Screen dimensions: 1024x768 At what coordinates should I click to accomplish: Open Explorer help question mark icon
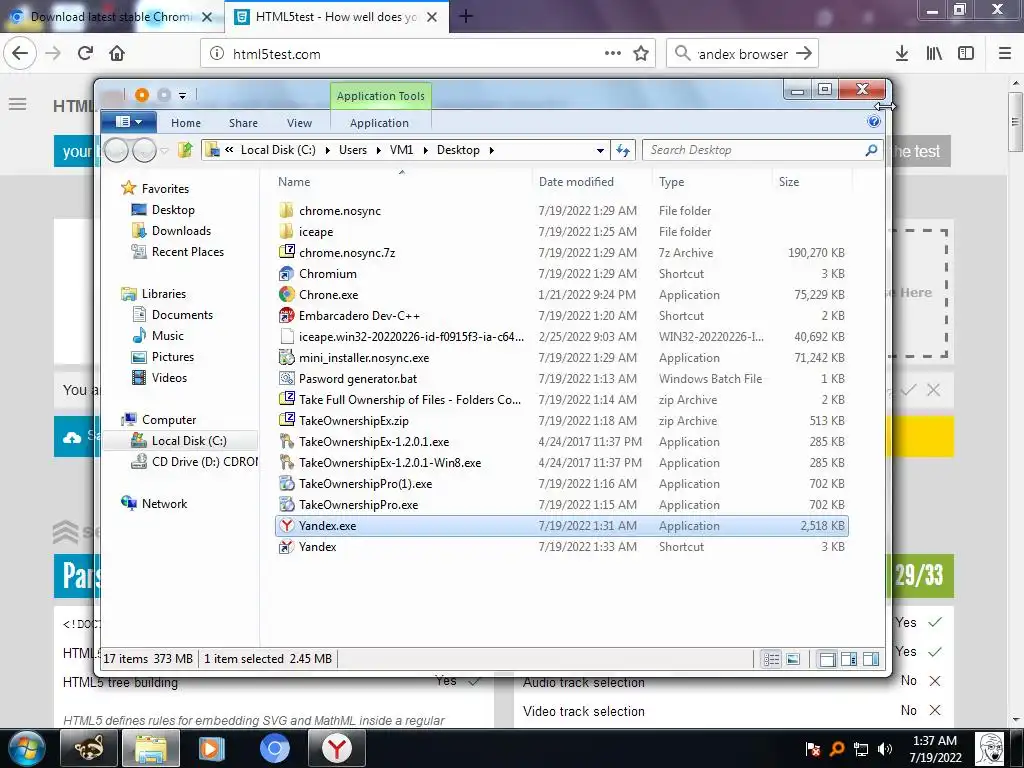pos(873,121)
